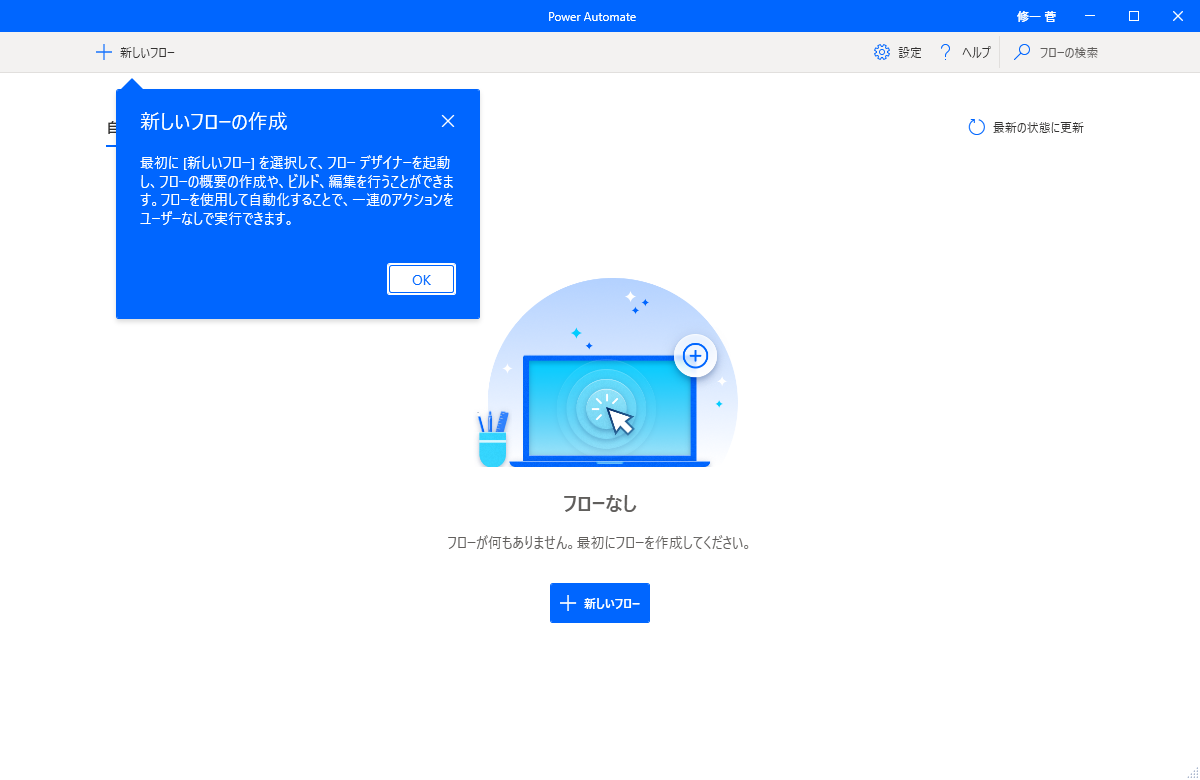The image size is (1200, 780).
Task: Click the blue 新しいフロー button under フローなし
Action: pos(600,603)
